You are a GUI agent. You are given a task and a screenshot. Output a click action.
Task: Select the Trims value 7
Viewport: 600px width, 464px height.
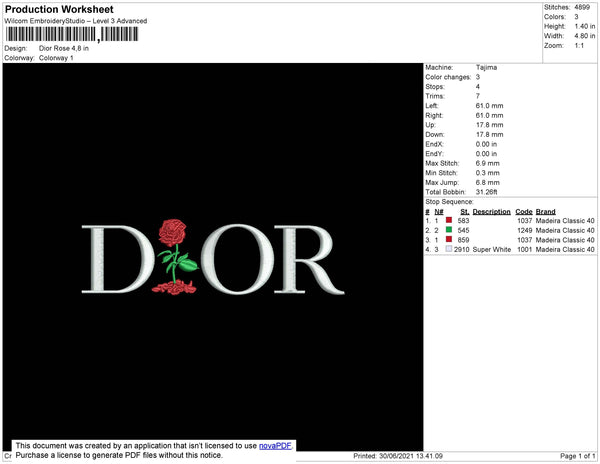point(478,96)
